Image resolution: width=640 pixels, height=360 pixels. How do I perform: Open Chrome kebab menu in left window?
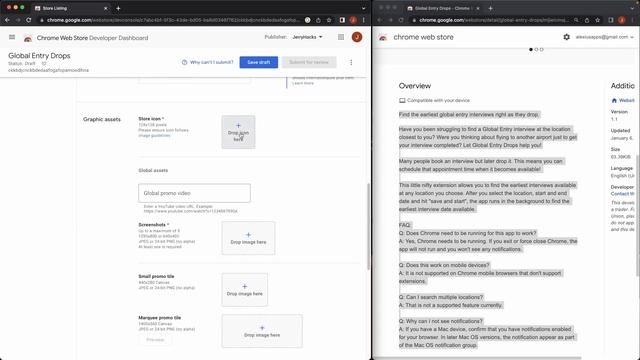click(363, 20)
